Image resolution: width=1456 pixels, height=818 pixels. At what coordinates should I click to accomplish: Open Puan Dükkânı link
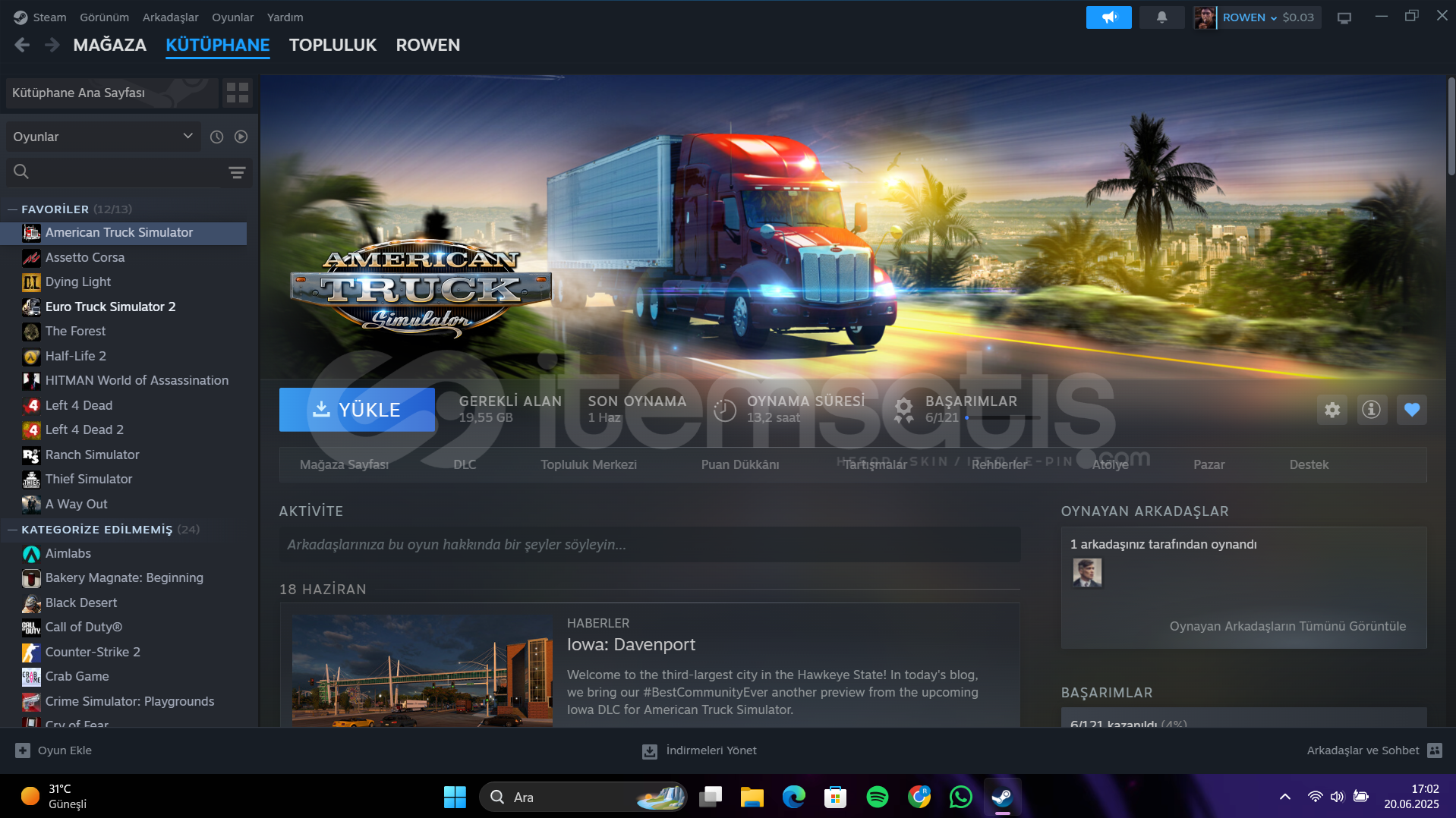[740, 464]
